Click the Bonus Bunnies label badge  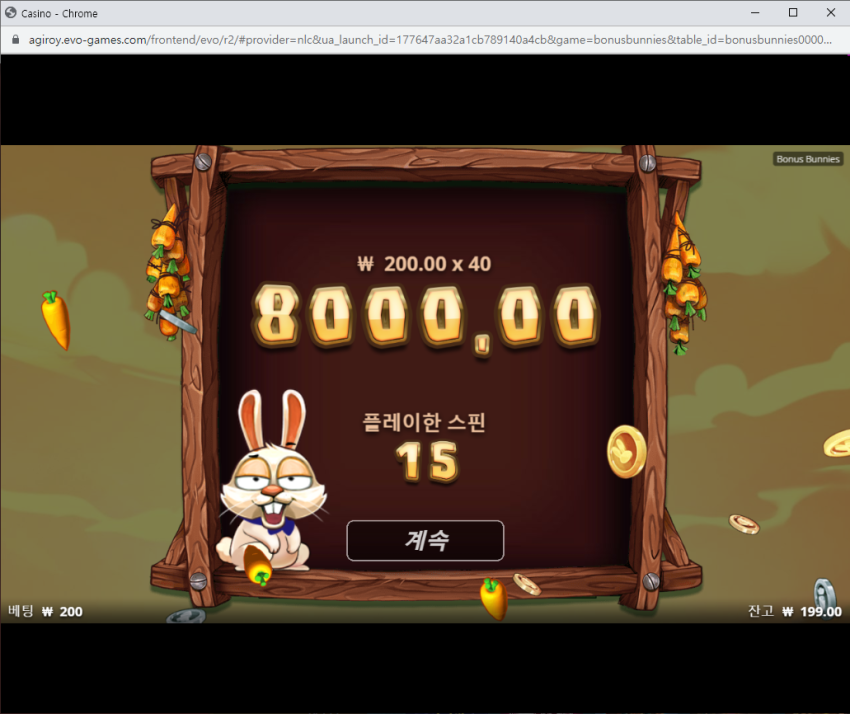808,159
